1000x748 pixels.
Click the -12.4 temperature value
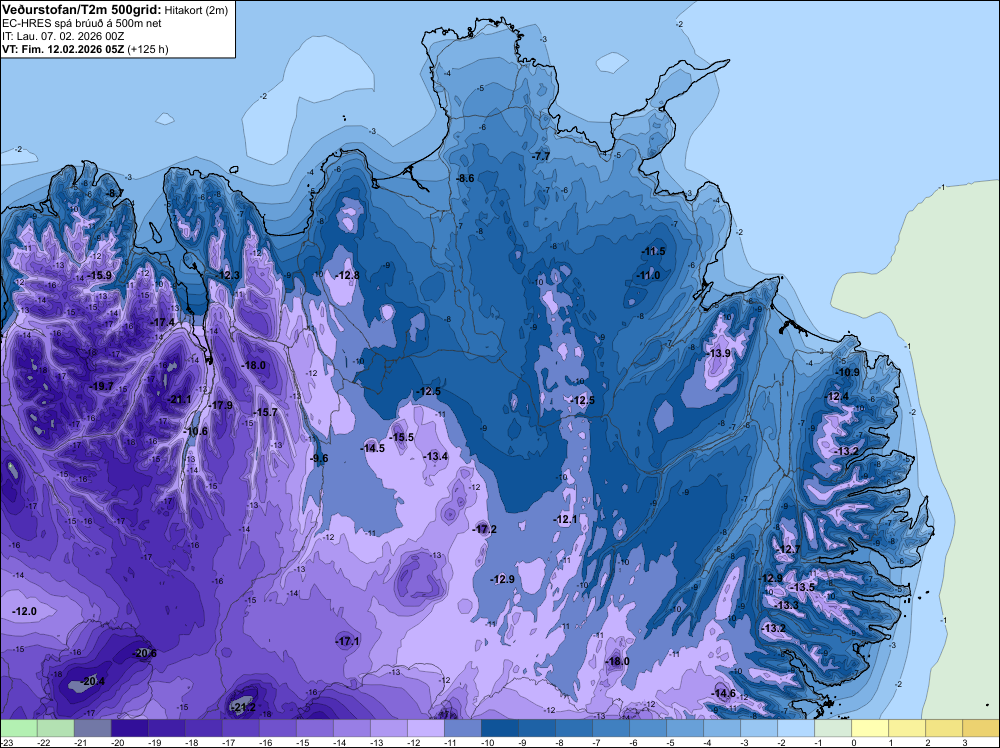coord(837,397)
